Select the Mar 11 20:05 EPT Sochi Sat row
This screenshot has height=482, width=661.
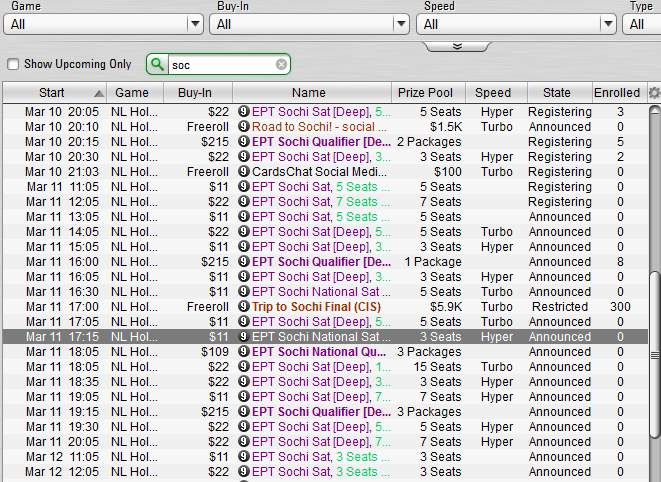point(325,442)
